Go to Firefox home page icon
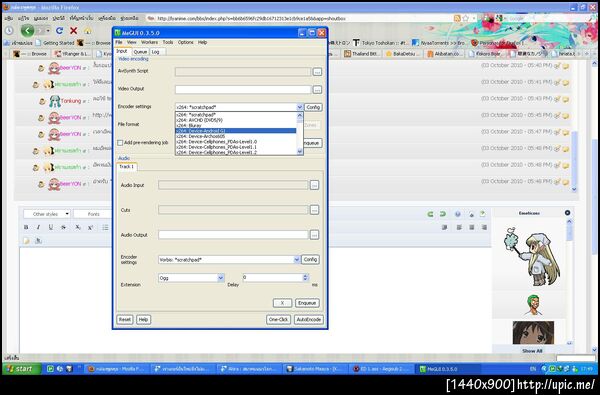 click(88, 31)
